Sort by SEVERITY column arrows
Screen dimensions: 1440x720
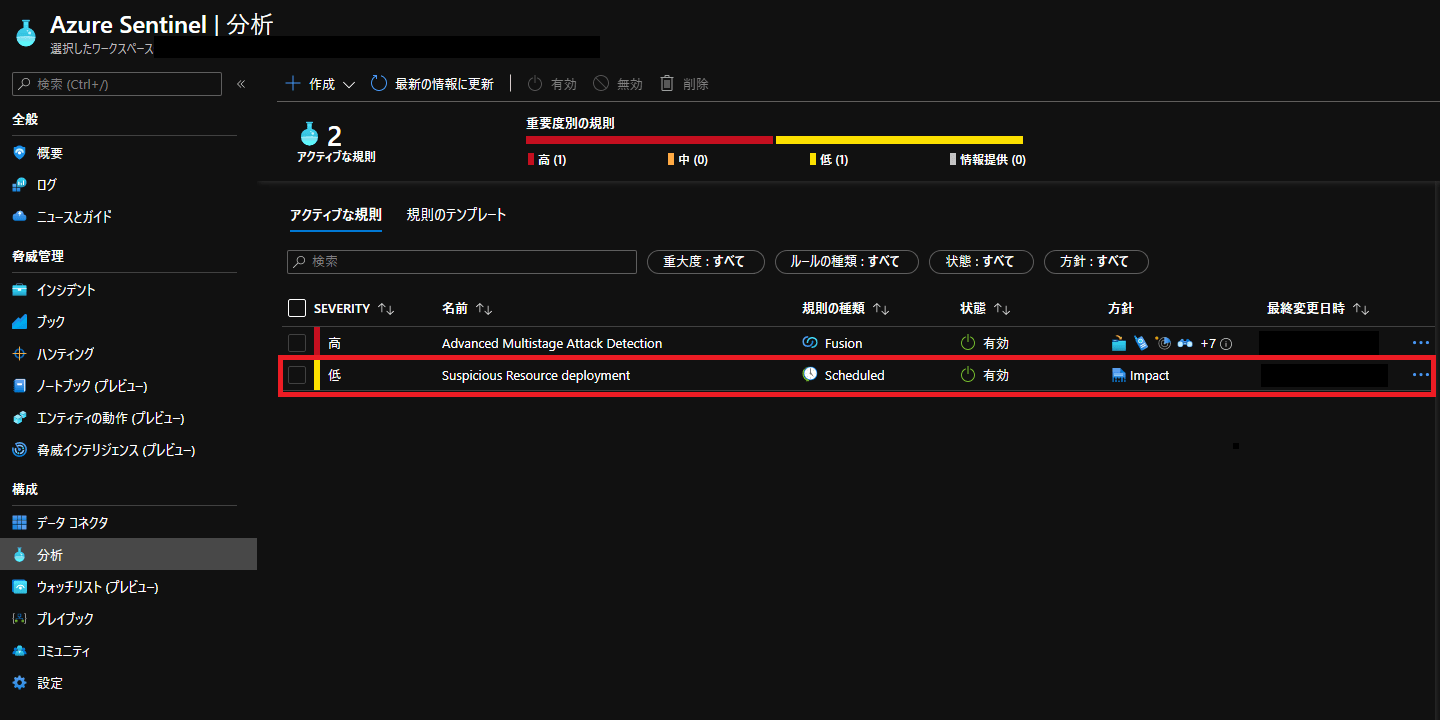(x=386, y=309)
